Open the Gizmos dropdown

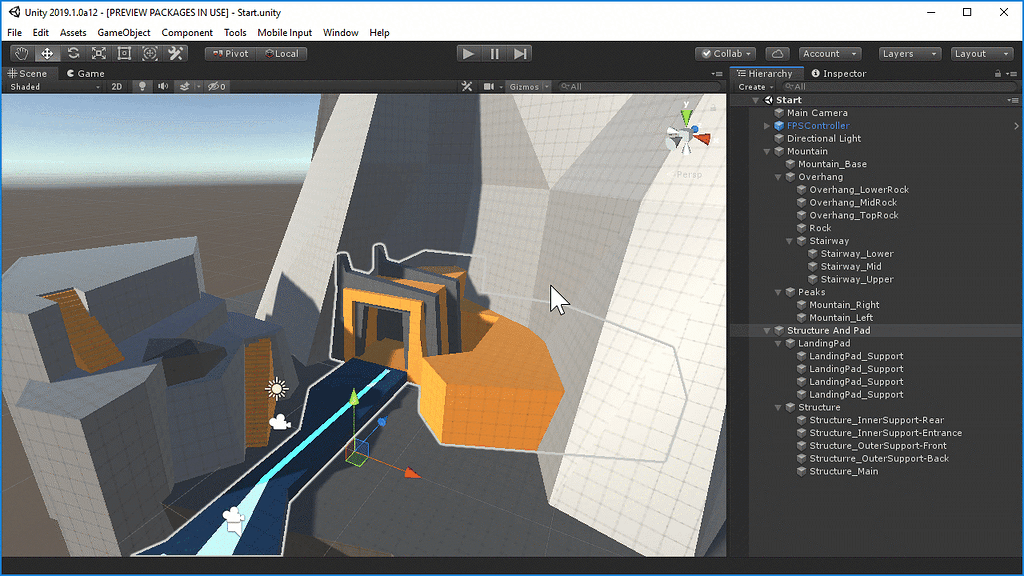click(529, 86)
